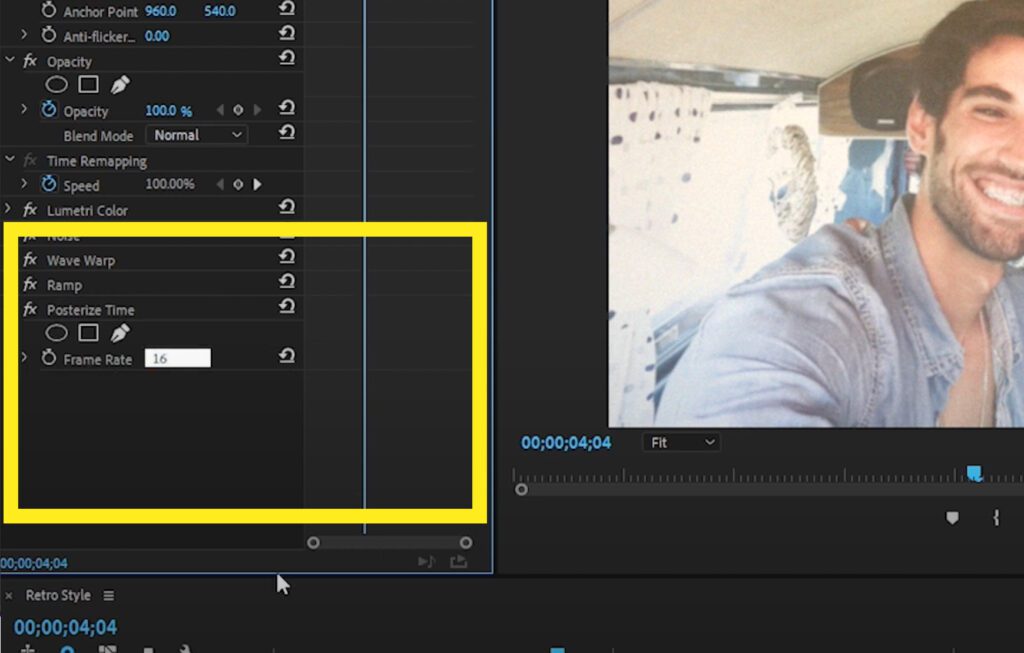The width and height of the screenshot is (1024, 653).
Task: Click the Frame Rate input showing 16
Action: coord(177,357)
